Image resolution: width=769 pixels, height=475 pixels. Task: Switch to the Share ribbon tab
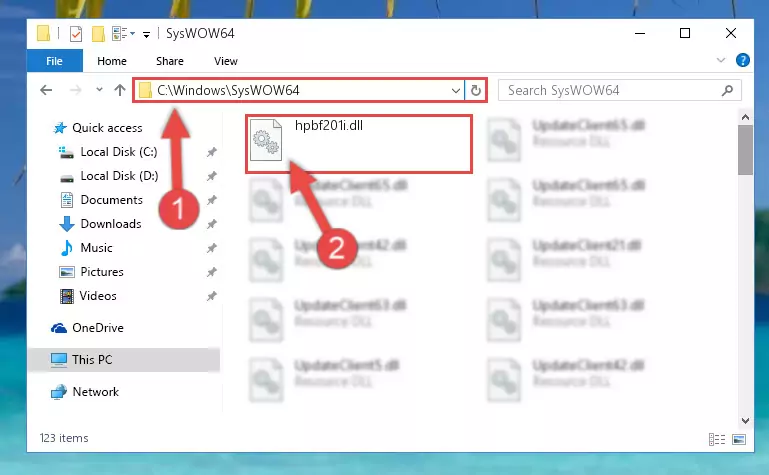click(x=170, y=61)
